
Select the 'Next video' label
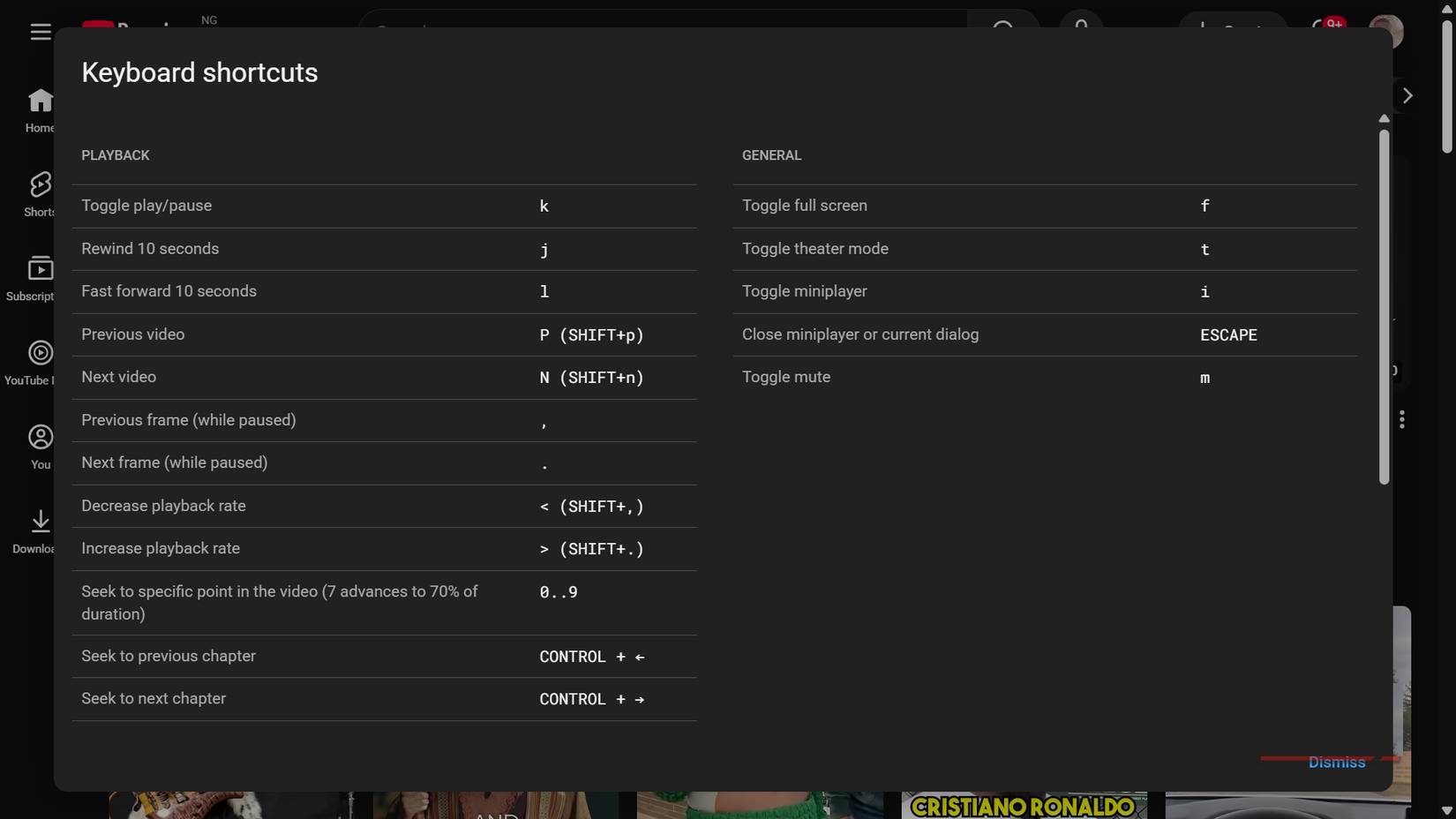pos(119,377)
